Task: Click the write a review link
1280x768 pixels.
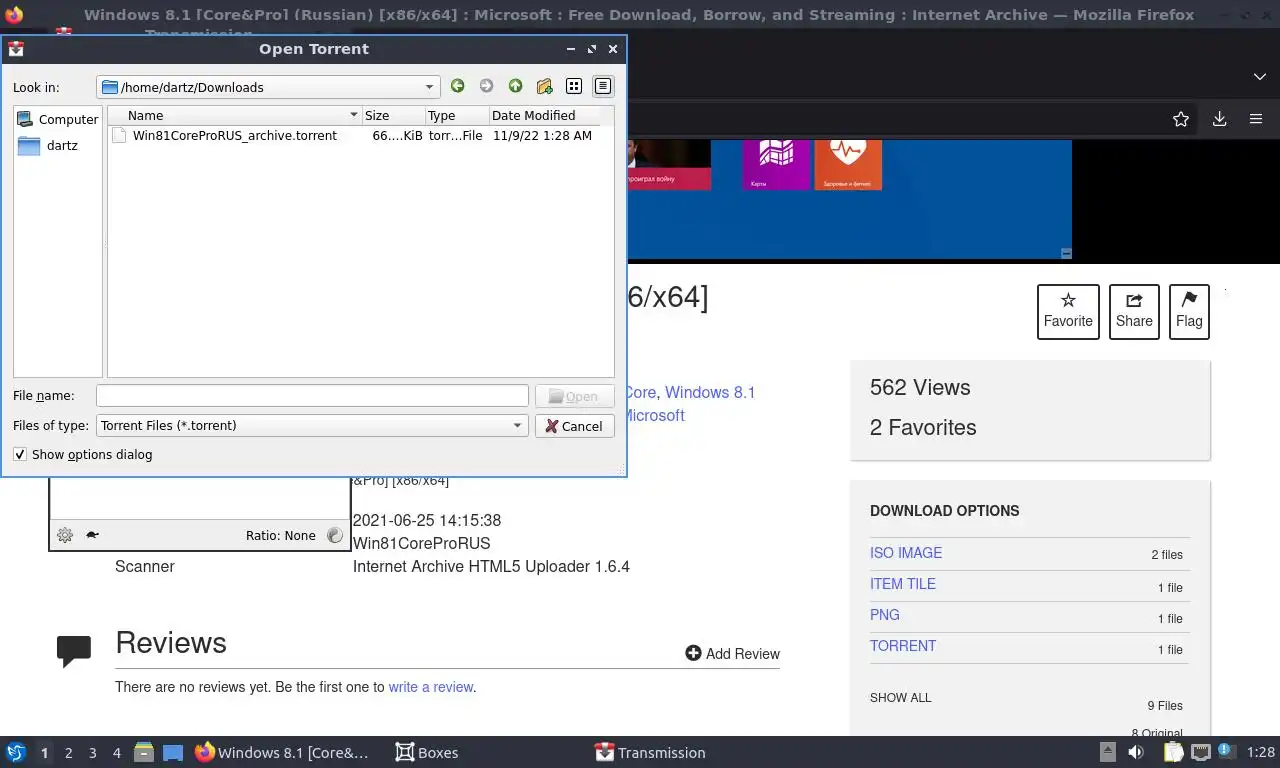Action: point(431,687)
